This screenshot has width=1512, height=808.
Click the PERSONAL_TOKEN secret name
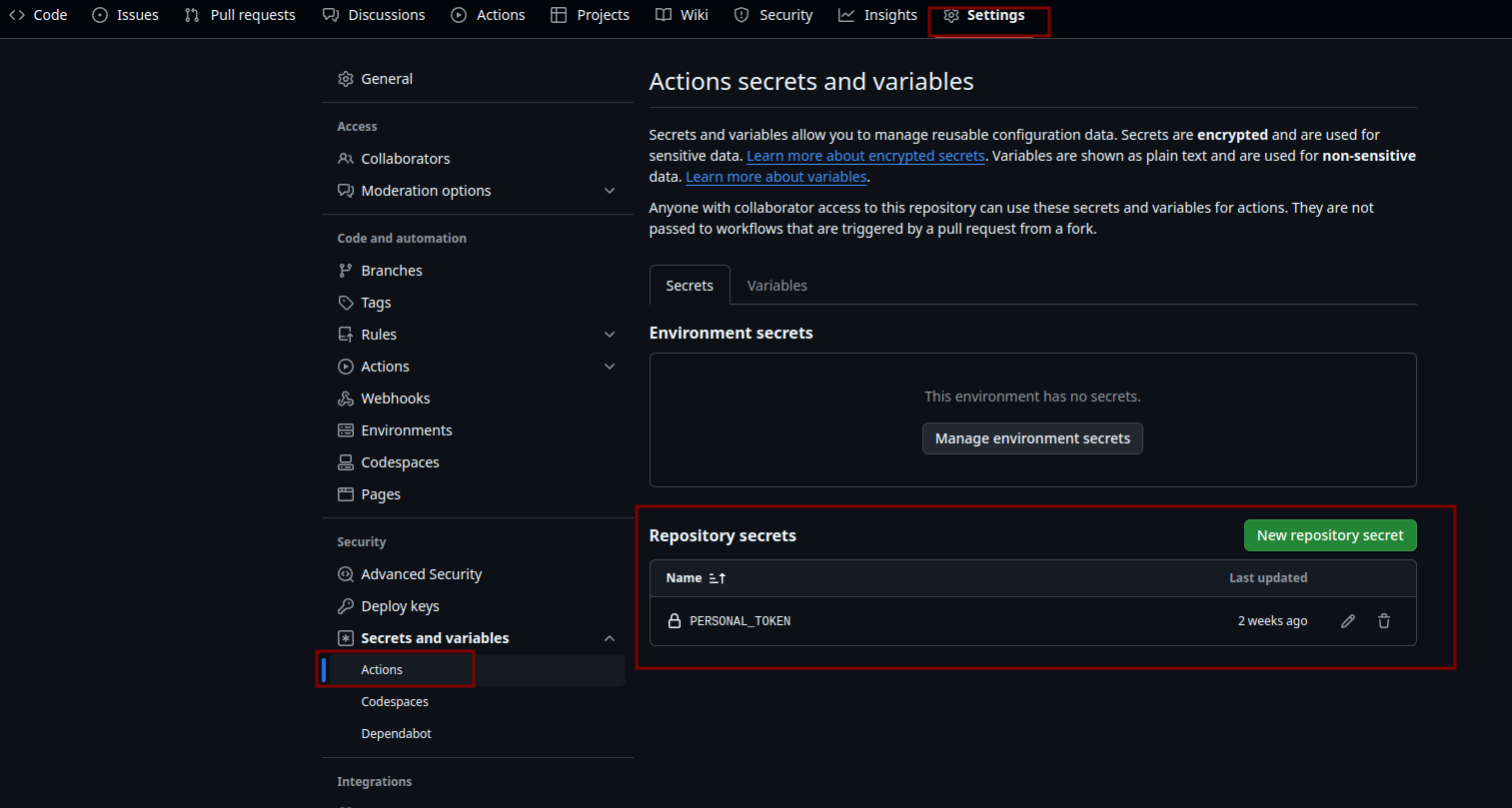click(741, 621)
